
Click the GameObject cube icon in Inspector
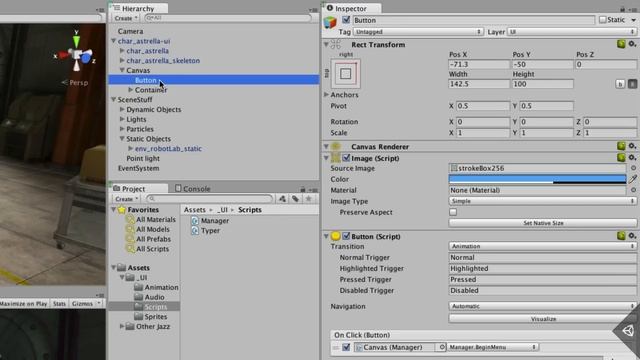tap(330, 22)
